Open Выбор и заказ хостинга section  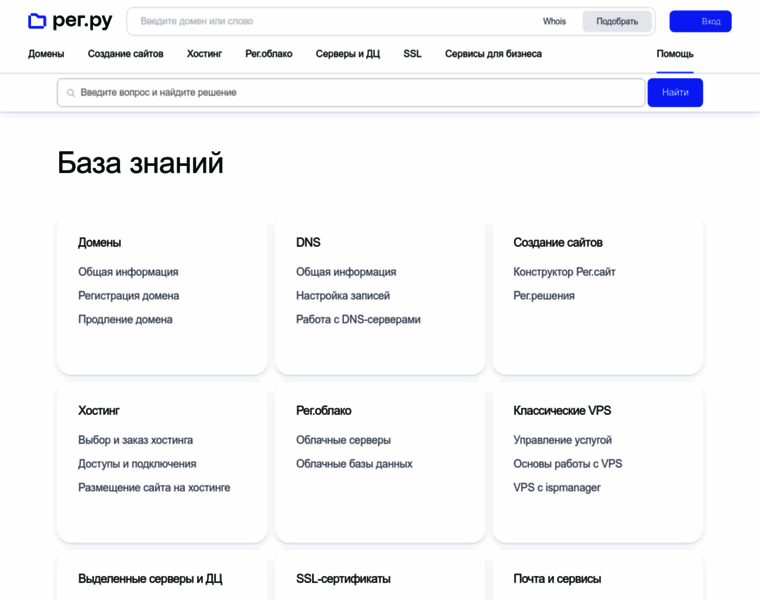(135, 440)
